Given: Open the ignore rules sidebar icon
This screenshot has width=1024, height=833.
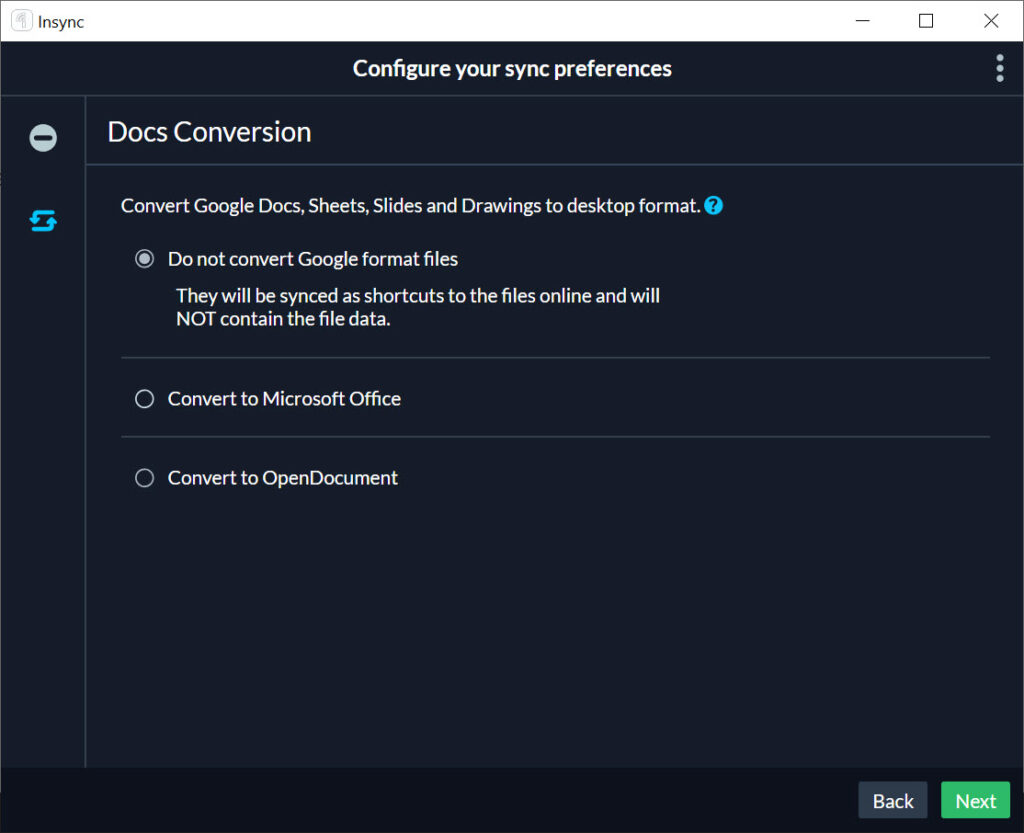Looking at the screenshot, I should pyautogui.click(x=43, y=138).
